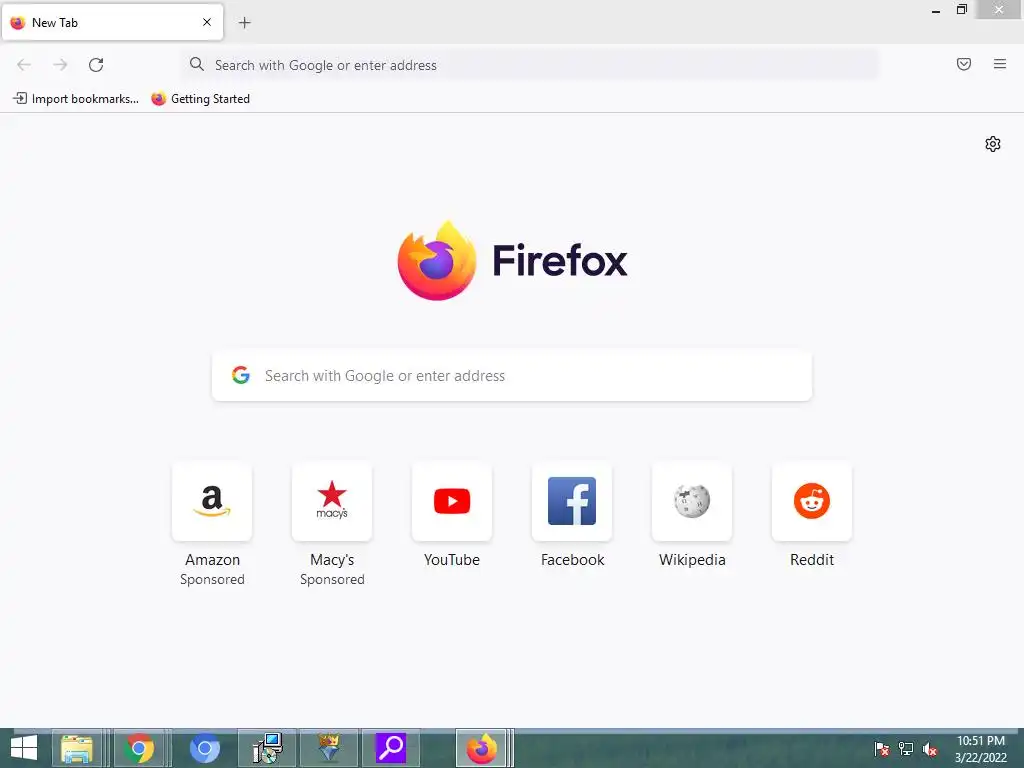Viewport: 1024px width, 768px height.
Task: Reload the current page
Action: pyautogui.click(x=96, y=65)
